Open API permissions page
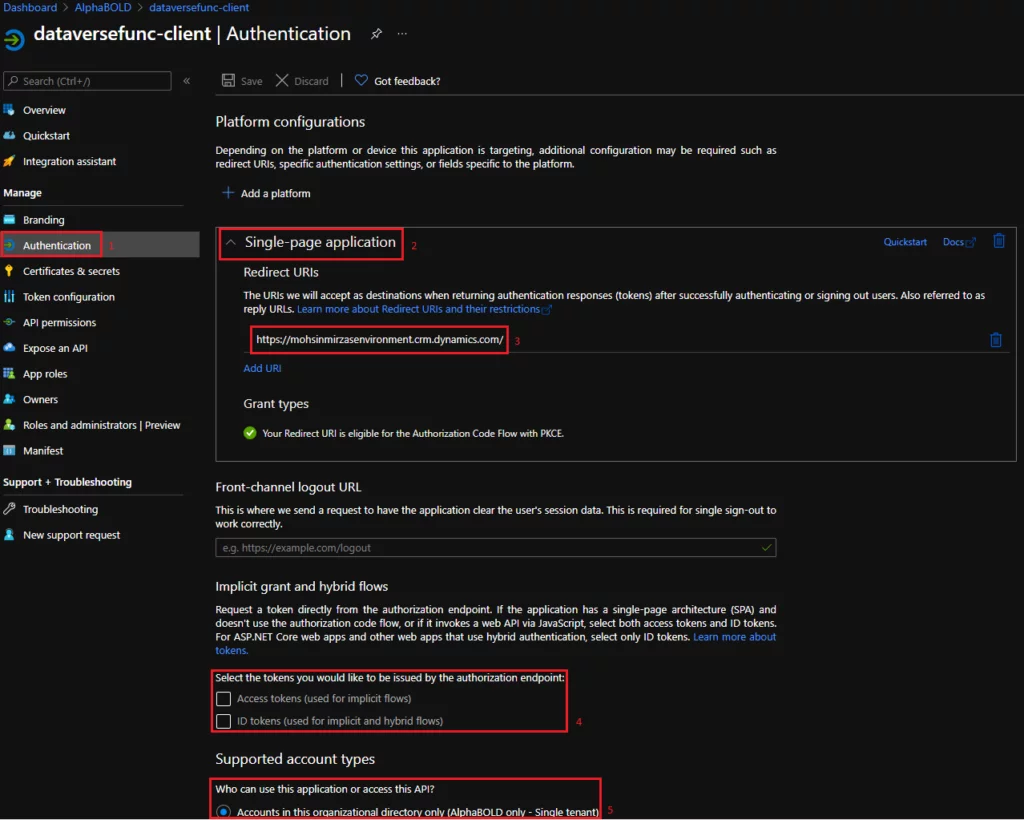Screen dimensions: 1024x820 coord(59,322)
